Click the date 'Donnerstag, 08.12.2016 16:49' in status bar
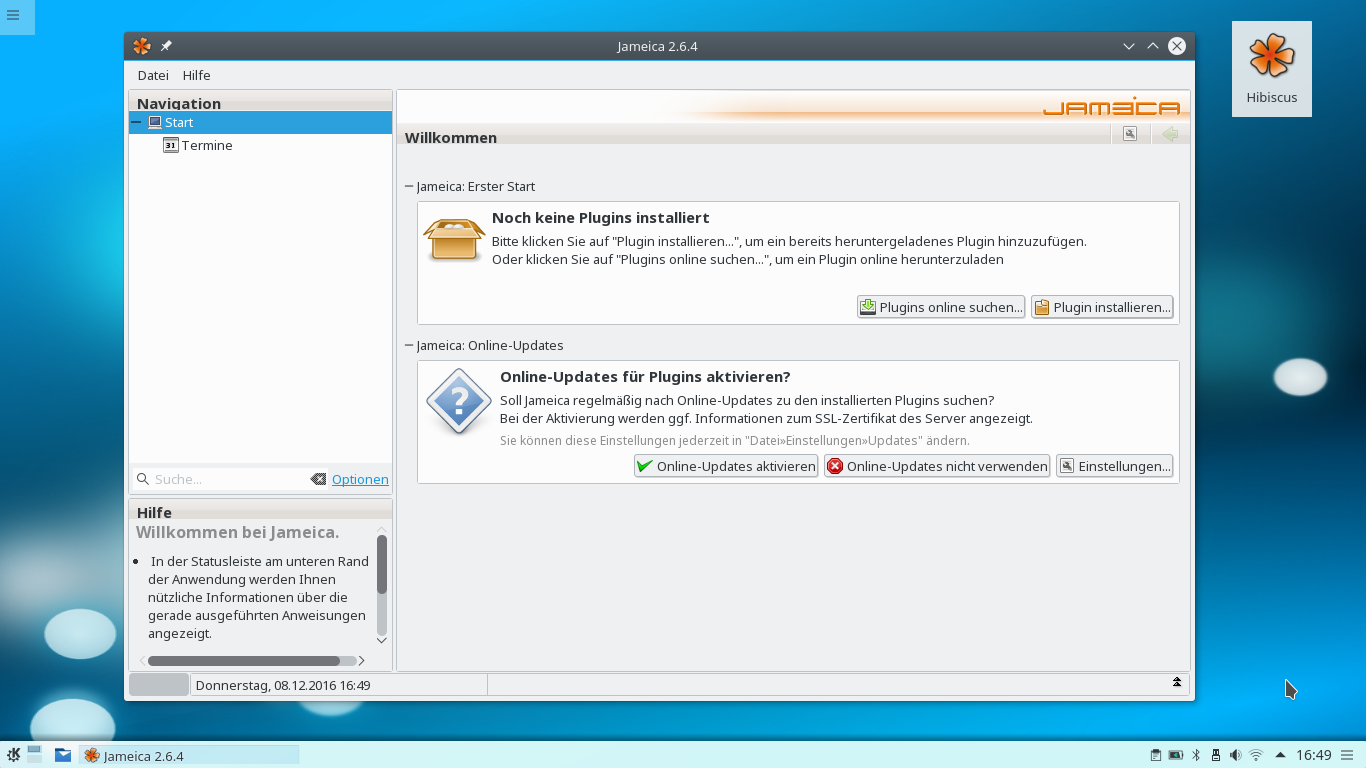This screenshot has width=1366, height=768. coord(283,685)
